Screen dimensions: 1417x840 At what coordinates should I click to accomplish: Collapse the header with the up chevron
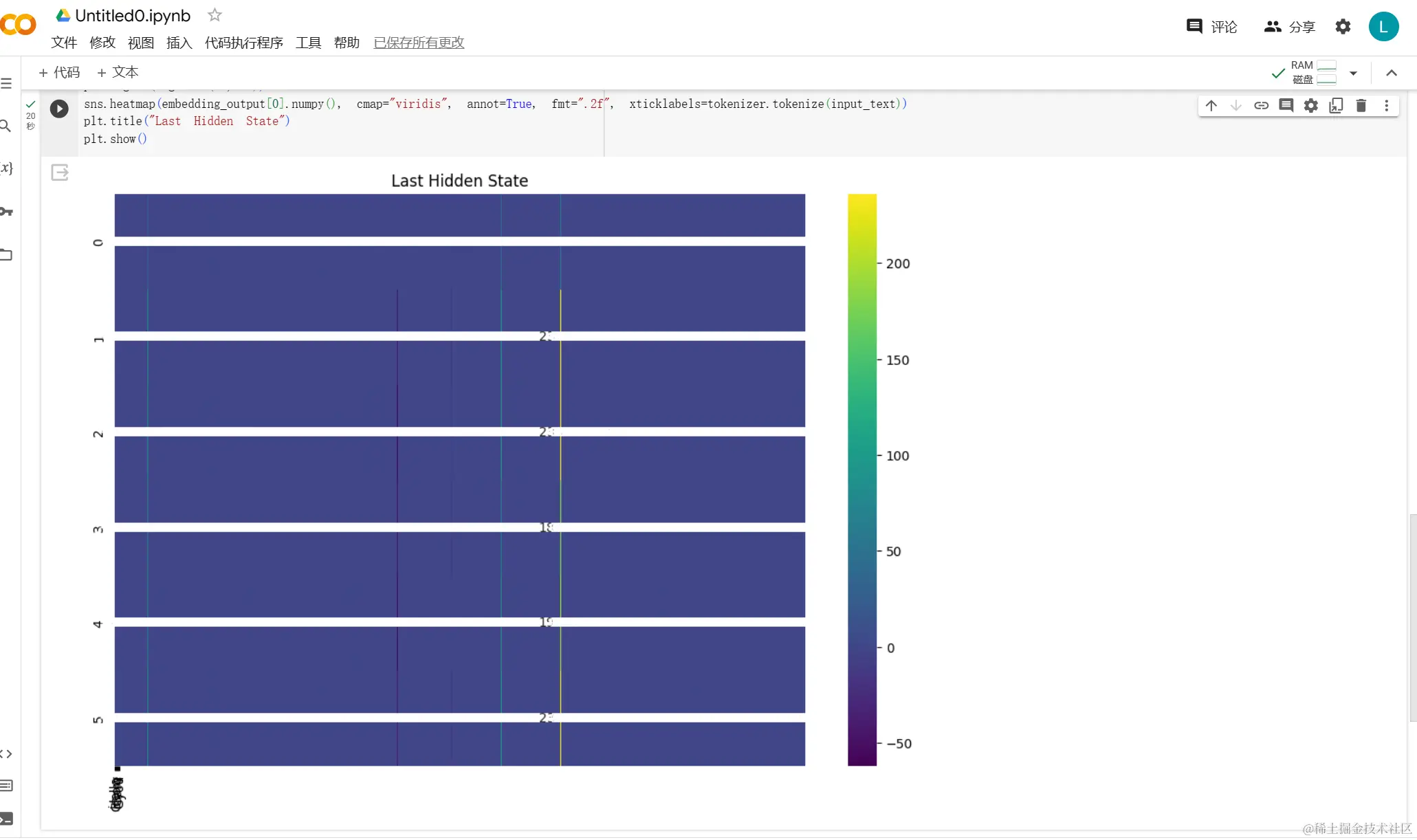tap(1392, 73)
